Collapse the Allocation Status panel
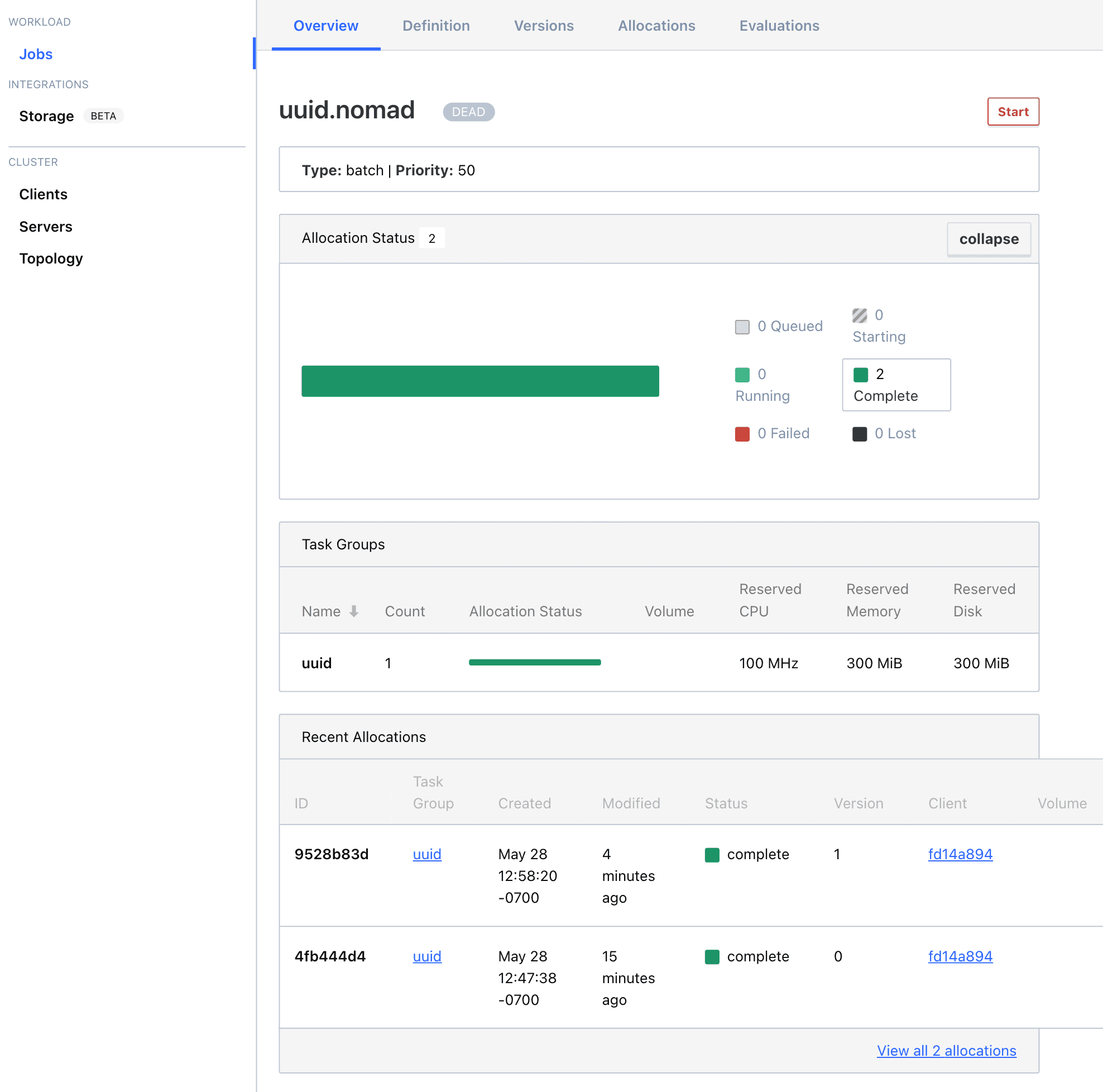1103x1092 pixels. point(988,239)
